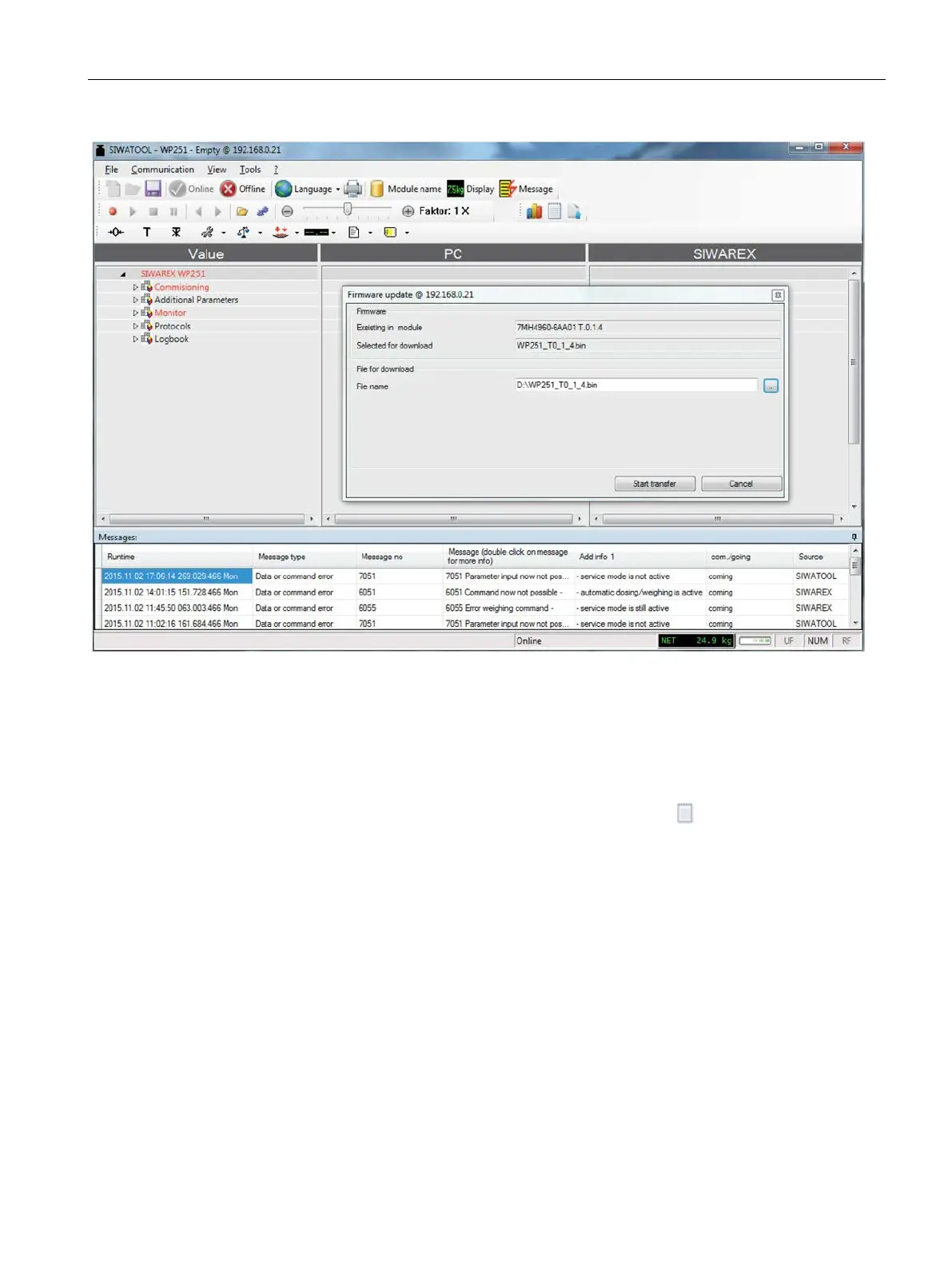Click the pause button in recorder toolbar
The width and height of the screenshot is (952, 1269).
point(173,211)
